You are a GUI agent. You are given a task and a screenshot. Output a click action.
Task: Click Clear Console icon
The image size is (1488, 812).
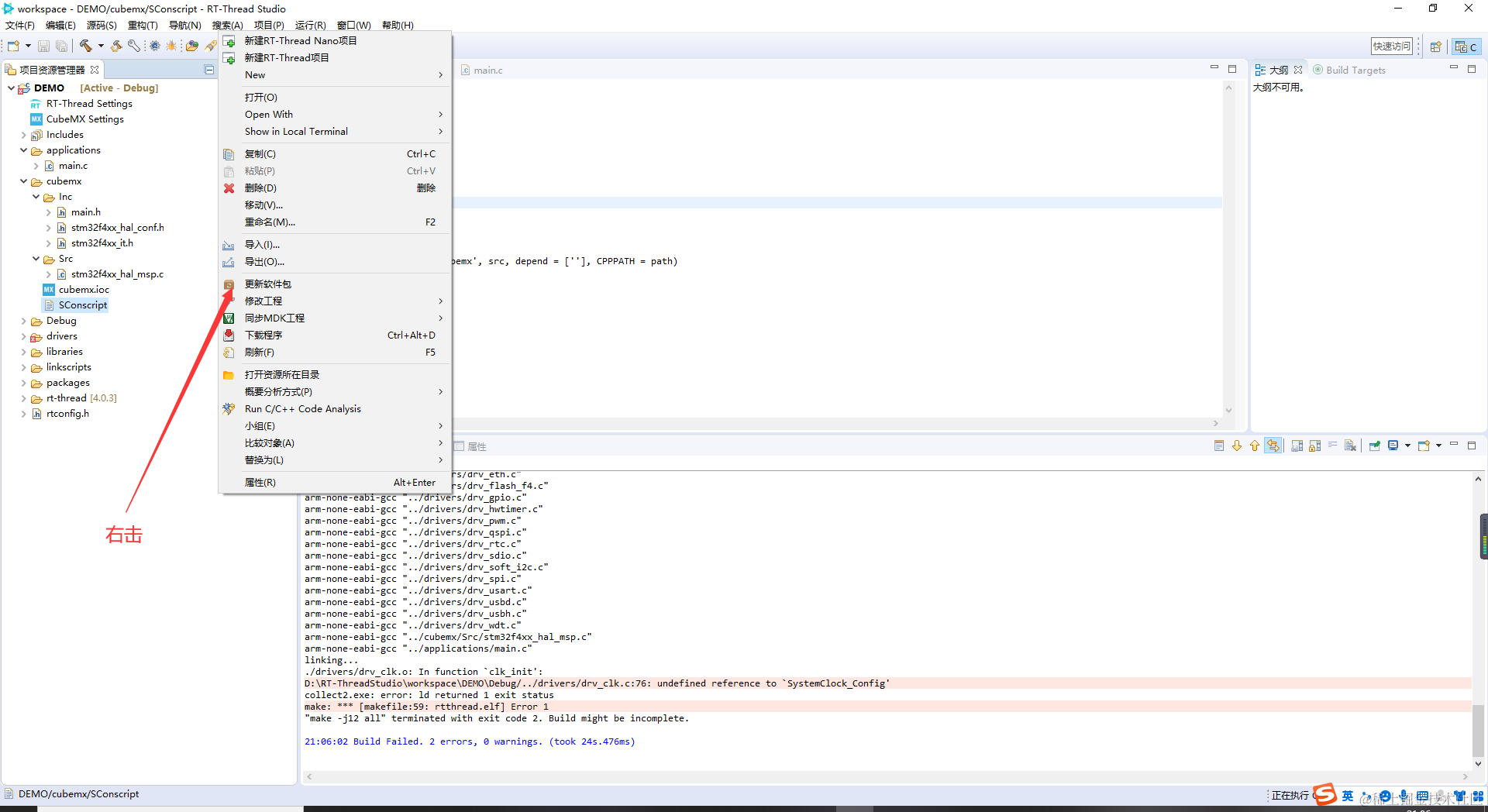pyautogui.click(x=1350, y=446)
